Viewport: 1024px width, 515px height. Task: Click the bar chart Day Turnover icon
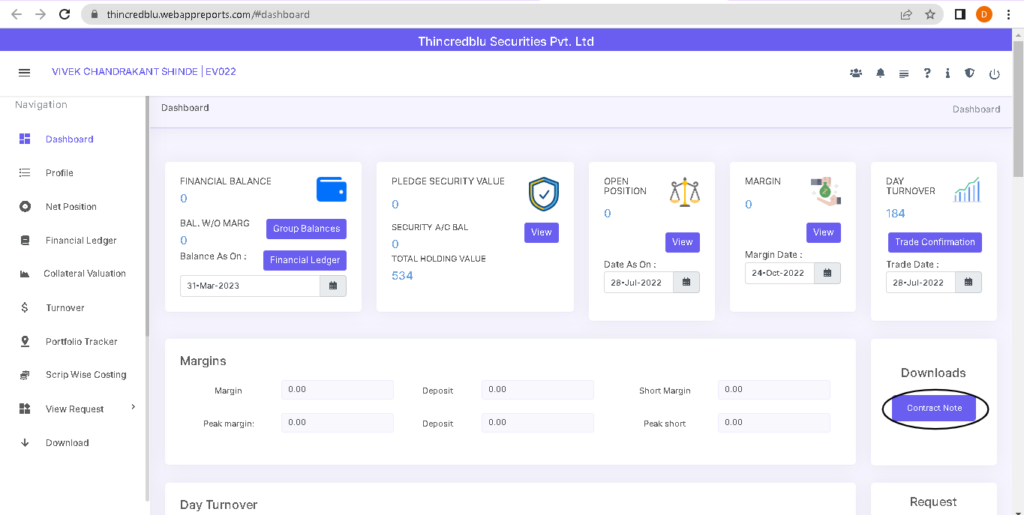(x=967, y=189)
